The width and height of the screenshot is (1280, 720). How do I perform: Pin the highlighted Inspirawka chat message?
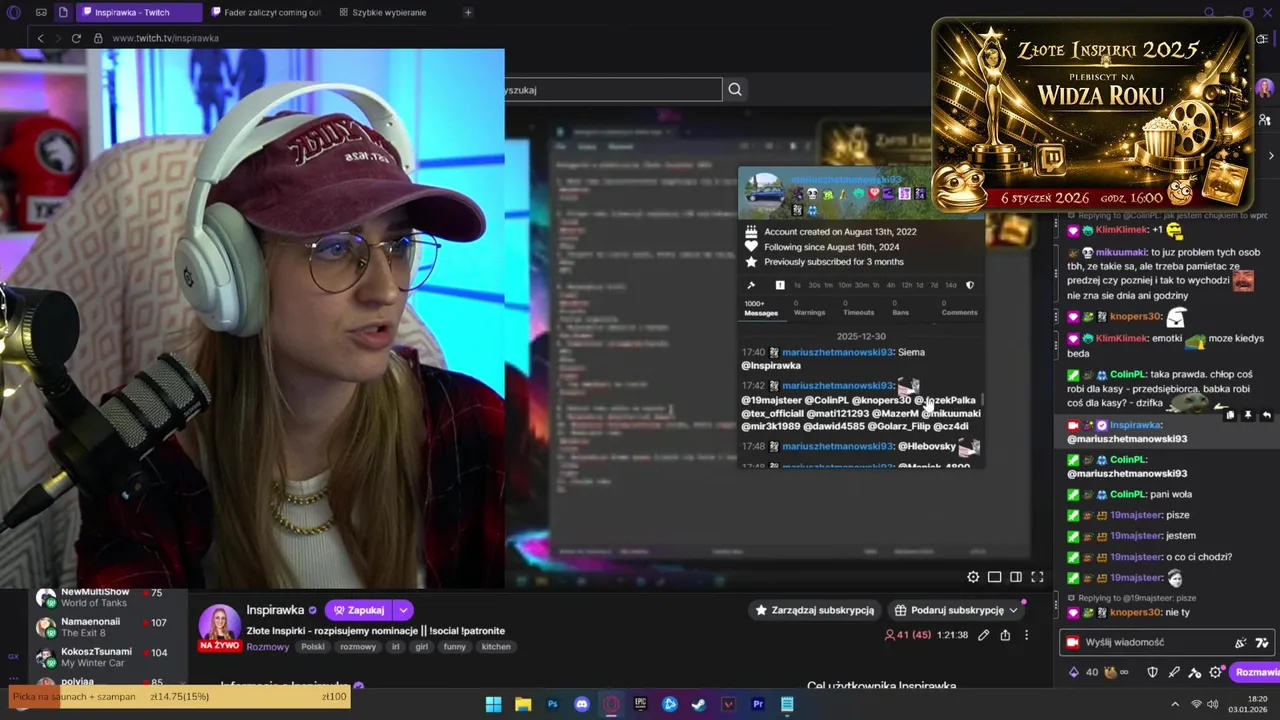pos(1248,415)
